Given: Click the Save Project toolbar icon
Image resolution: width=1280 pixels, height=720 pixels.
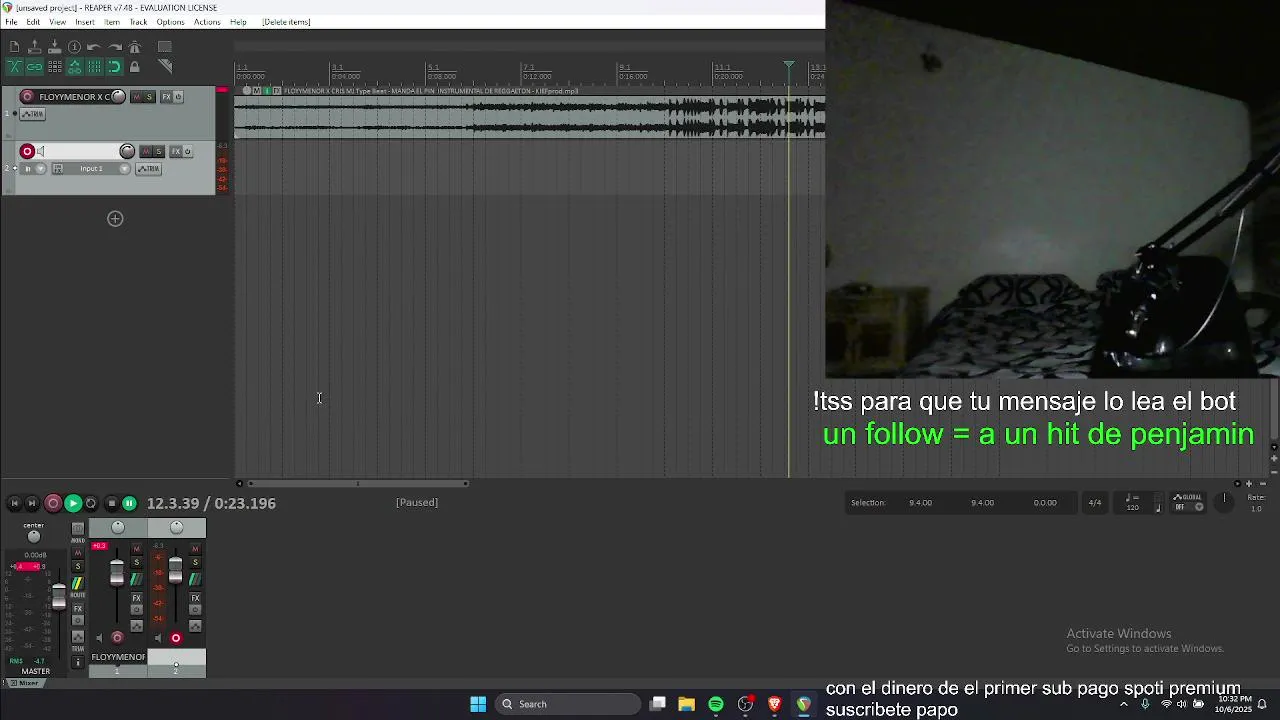Looking at the screenshot, I should (x=54, y=47).
